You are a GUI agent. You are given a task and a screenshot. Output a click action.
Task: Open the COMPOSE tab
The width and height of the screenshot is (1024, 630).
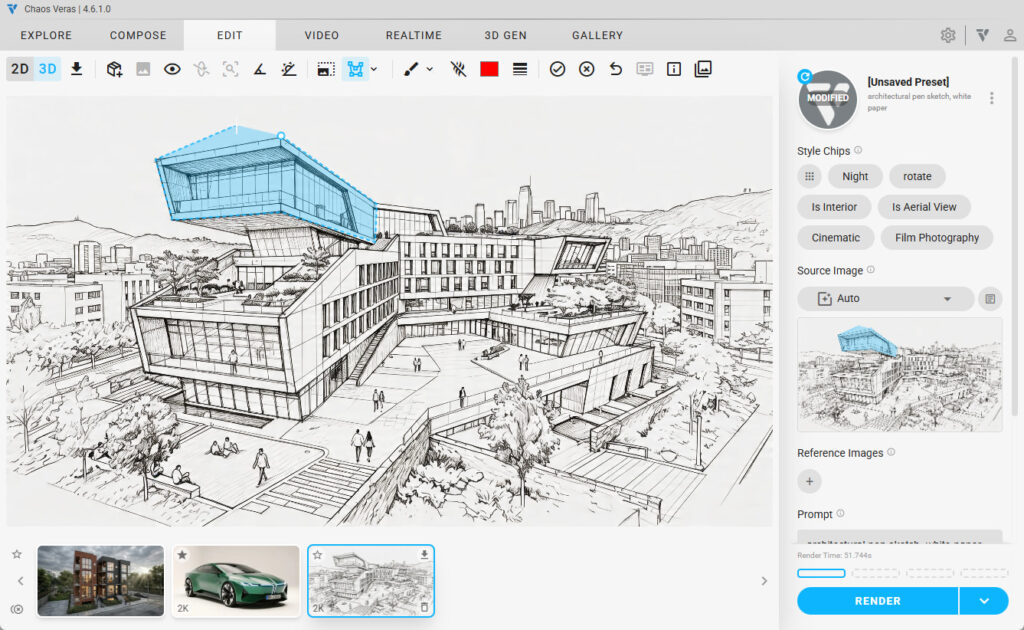point(138,35)
